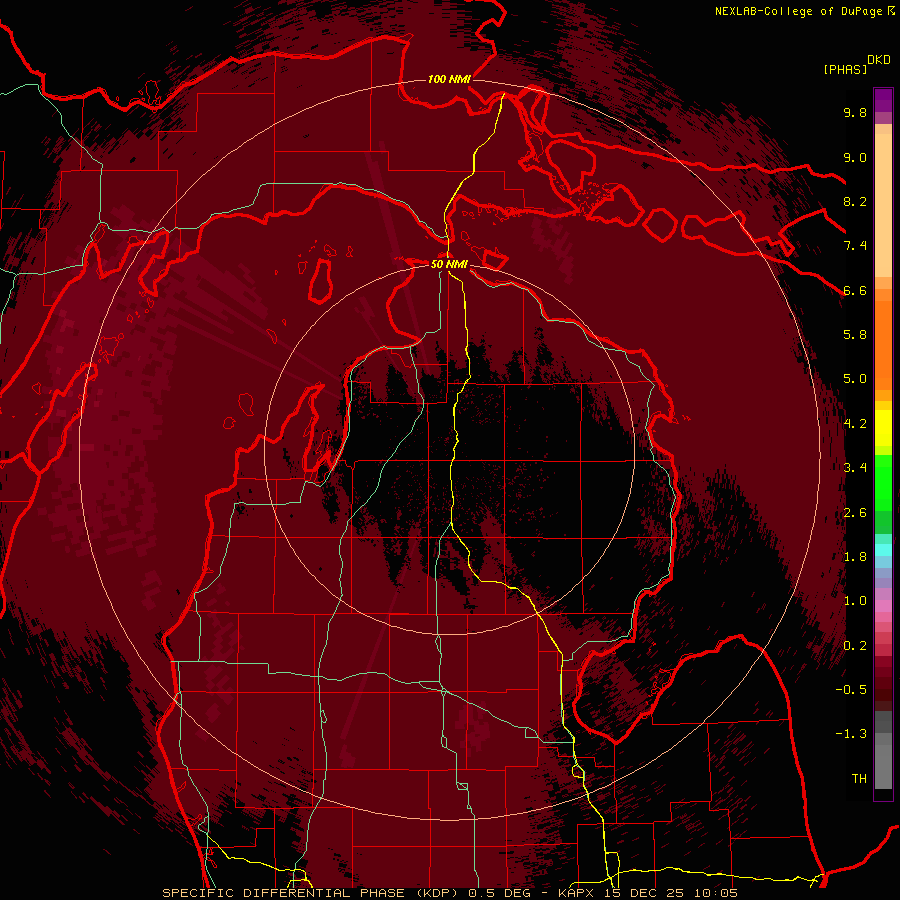Click the 8.2 legend value
This screenshot has width=900, height=900.
[855, 201]
